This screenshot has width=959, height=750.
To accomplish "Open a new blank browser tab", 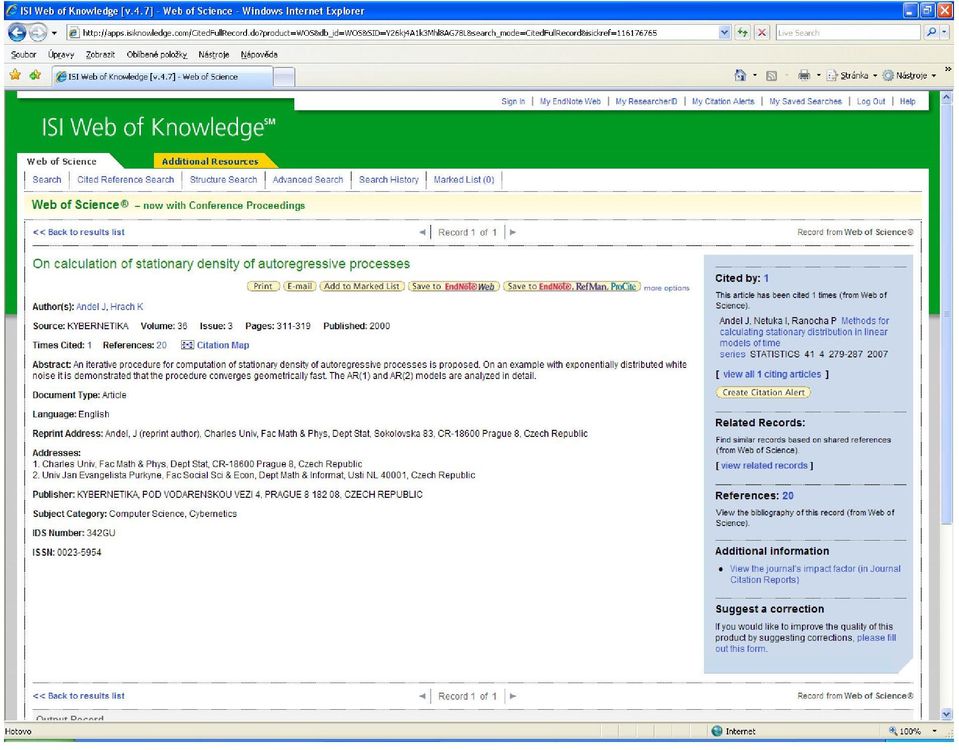I will point(284,76).
